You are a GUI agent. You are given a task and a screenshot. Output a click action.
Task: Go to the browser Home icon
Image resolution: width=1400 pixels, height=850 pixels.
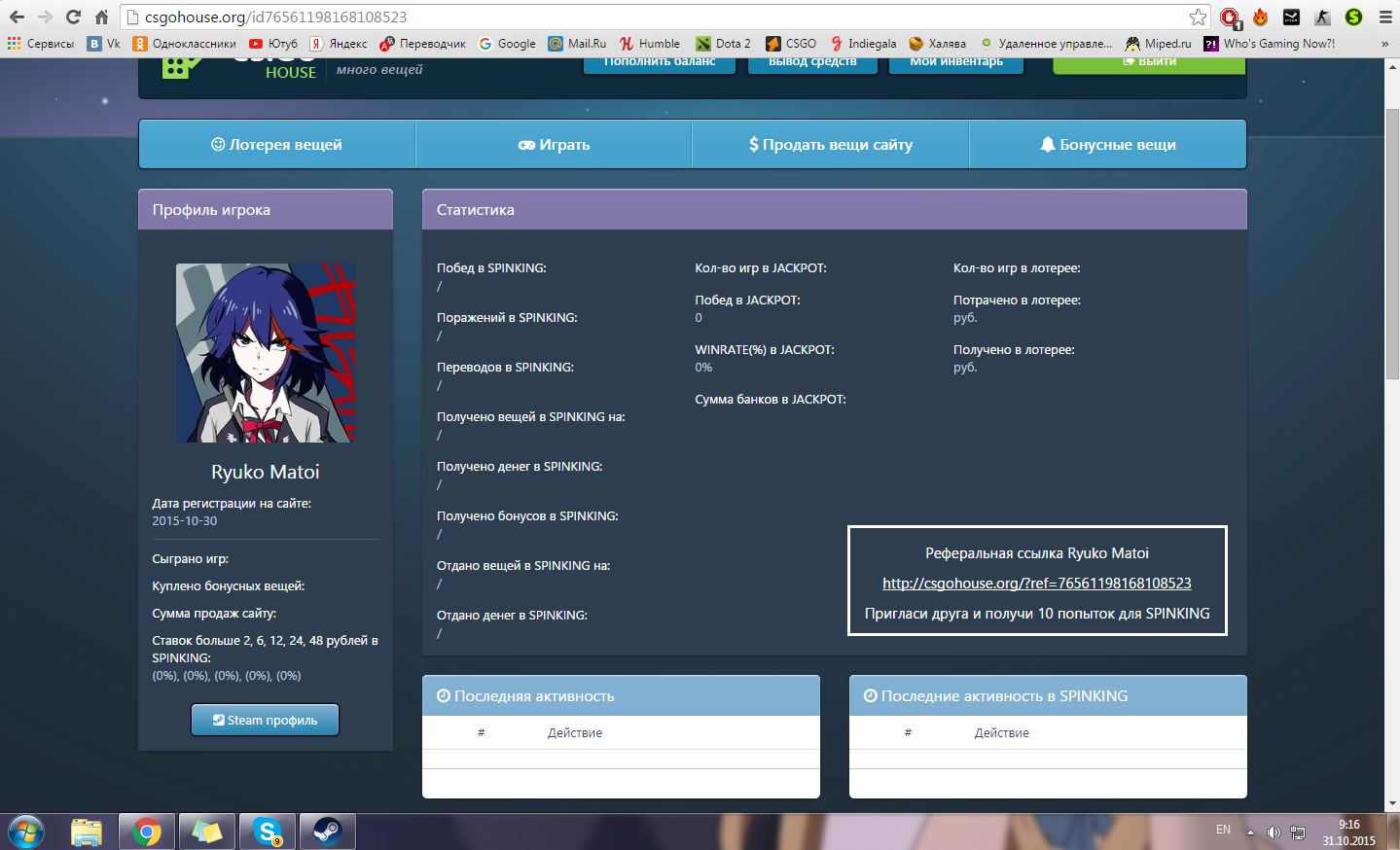pyautogui.click(x=101, y=17)
